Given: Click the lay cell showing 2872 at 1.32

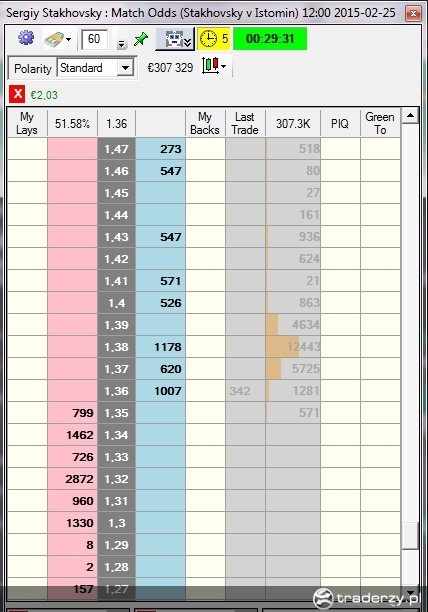Looking at the screenshot, I should 72,479.
